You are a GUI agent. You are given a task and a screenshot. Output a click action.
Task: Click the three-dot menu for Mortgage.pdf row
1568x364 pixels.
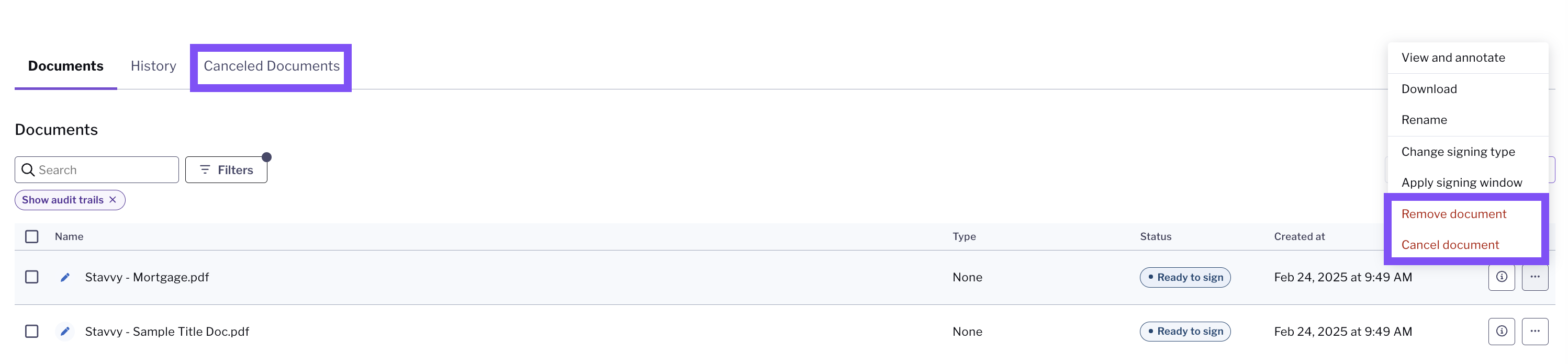(1535, 277)
